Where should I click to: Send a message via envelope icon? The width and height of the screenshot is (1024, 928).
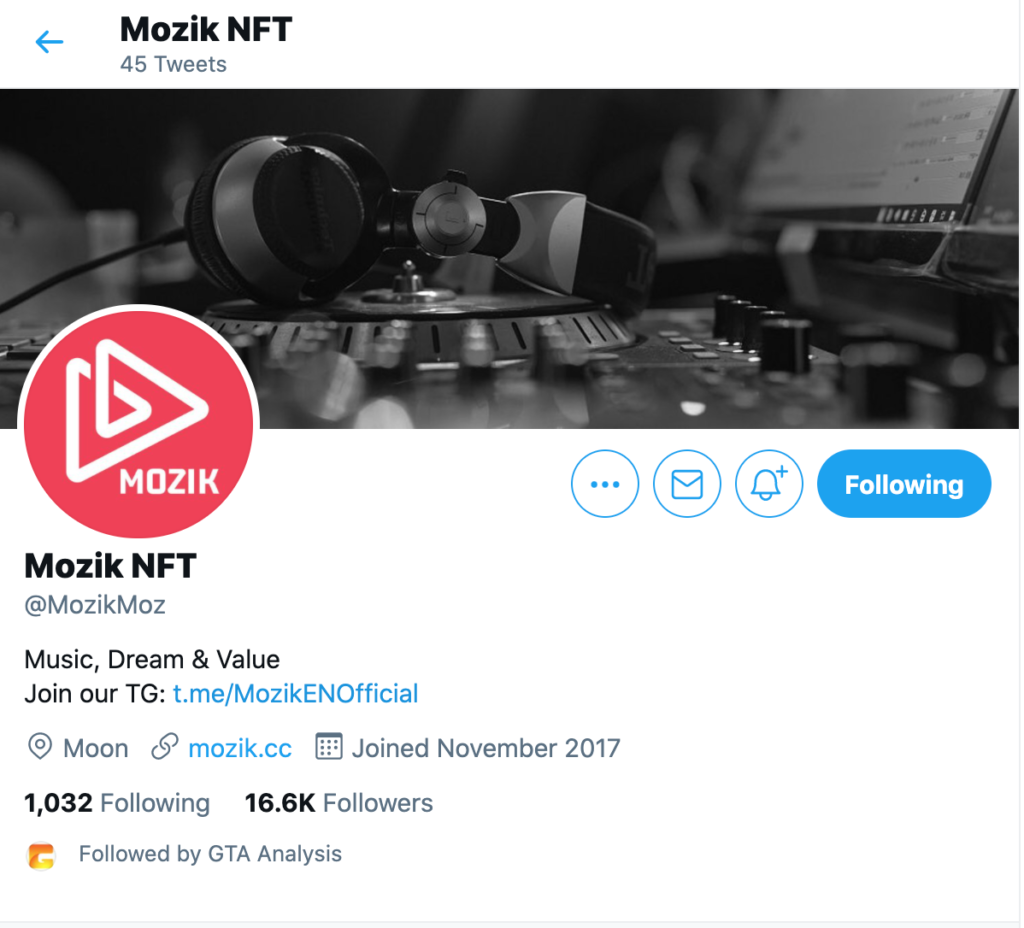687,484
